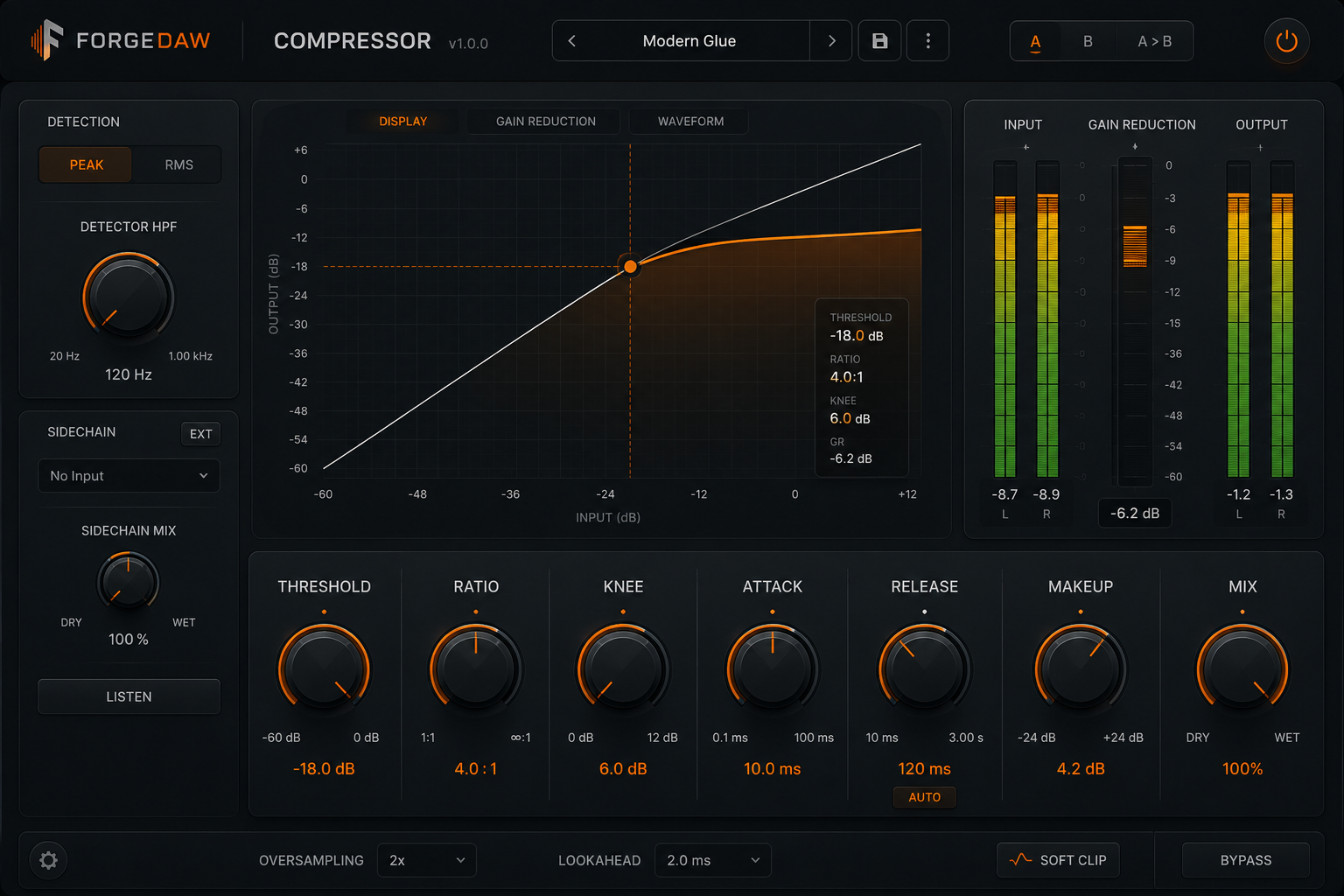
Task: Select RMS detection mode
Action: [x=178, y=164]
